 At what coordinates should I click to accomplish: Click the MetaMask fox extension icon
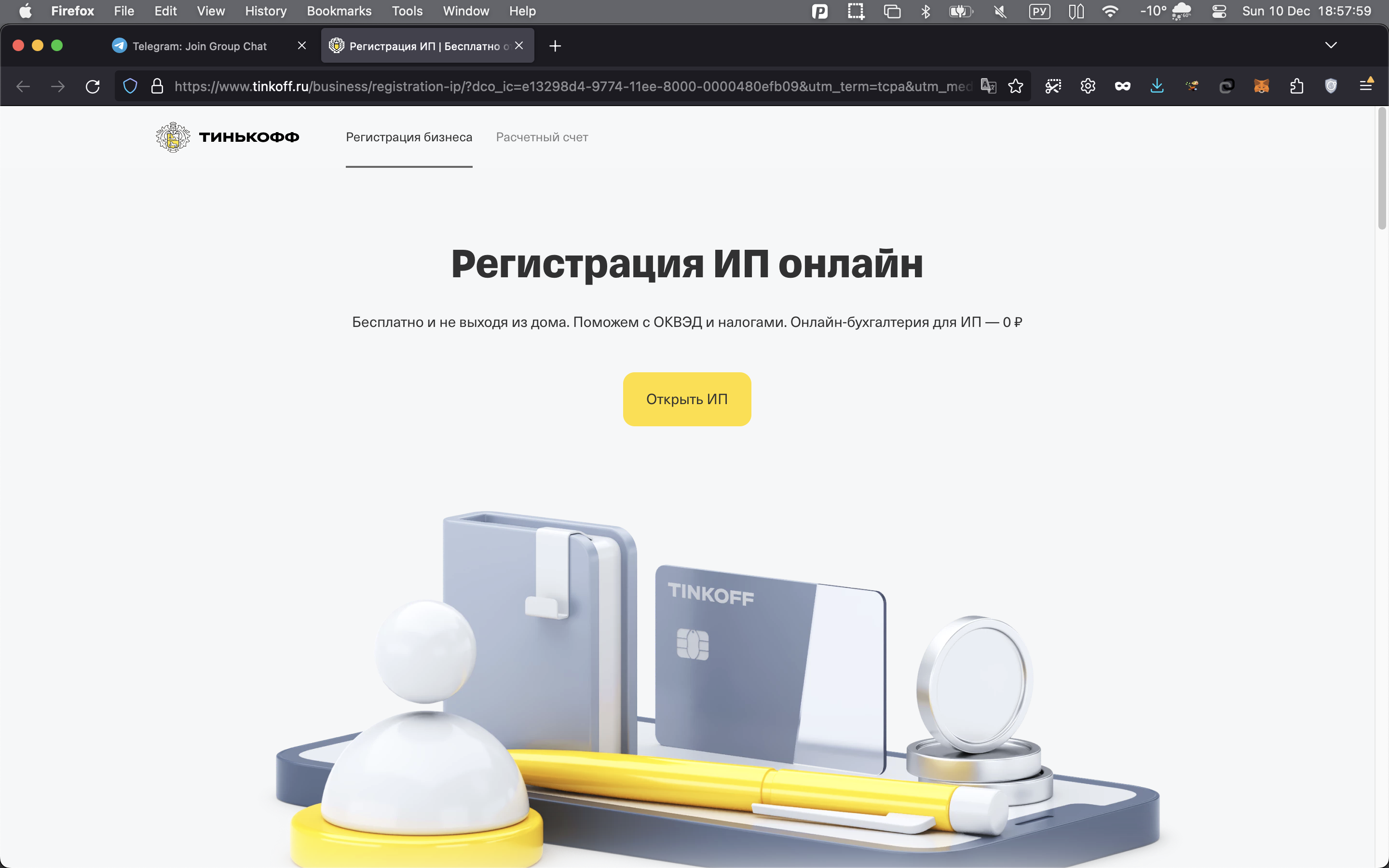click(x=1261, y=87)
